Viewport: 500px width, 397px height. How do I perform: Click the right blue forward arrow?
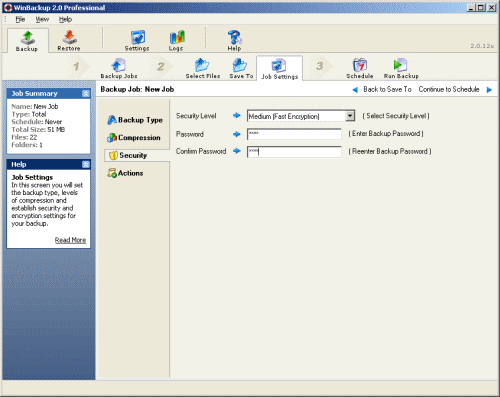[489, 90]
